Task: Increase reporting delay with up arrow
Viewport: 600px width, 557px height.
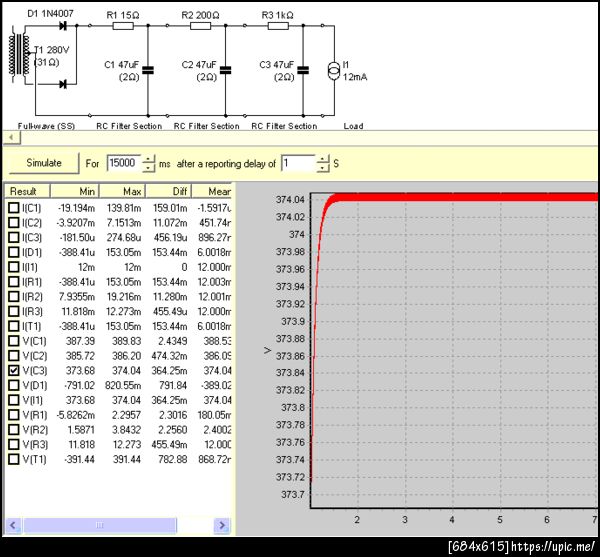Action: (323, 159)
